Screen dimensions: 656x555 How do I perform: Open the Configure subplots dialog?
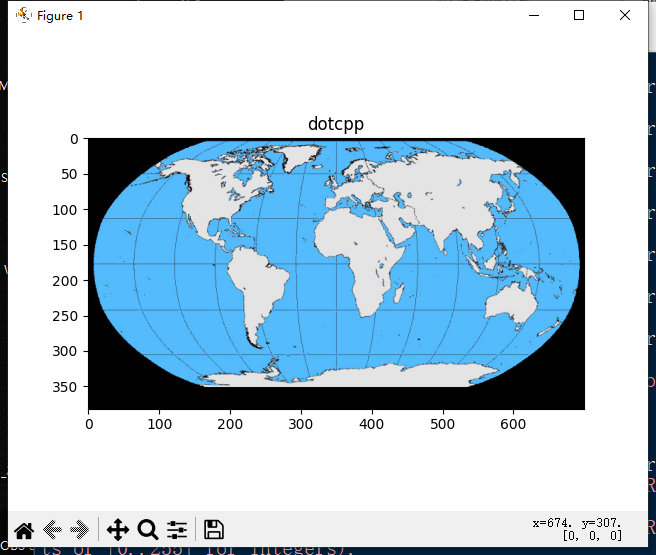click(x=177, y=530)
